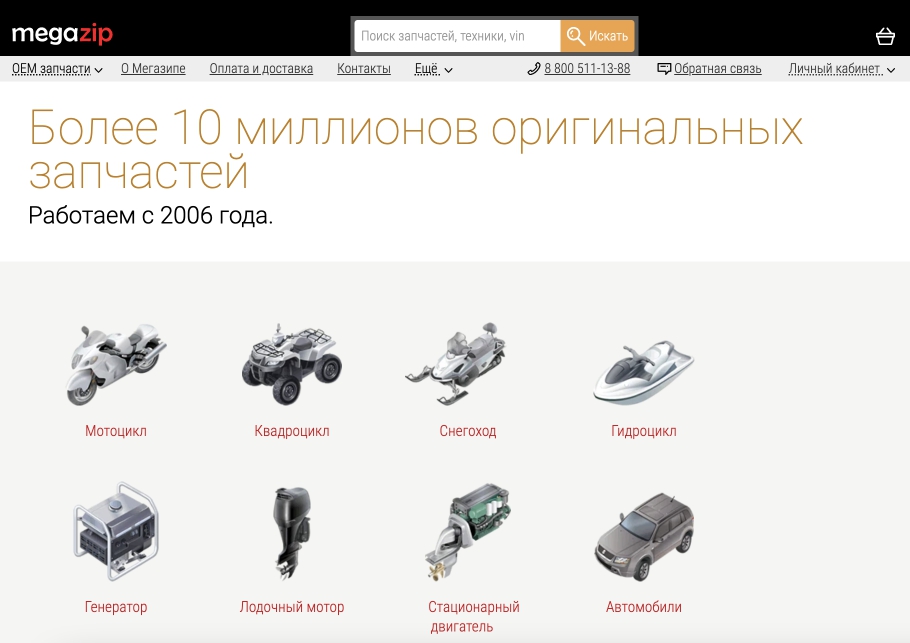Go to О Мегазипе page
Viewport: 910px width, 643px height.
[x=153, y=68]
